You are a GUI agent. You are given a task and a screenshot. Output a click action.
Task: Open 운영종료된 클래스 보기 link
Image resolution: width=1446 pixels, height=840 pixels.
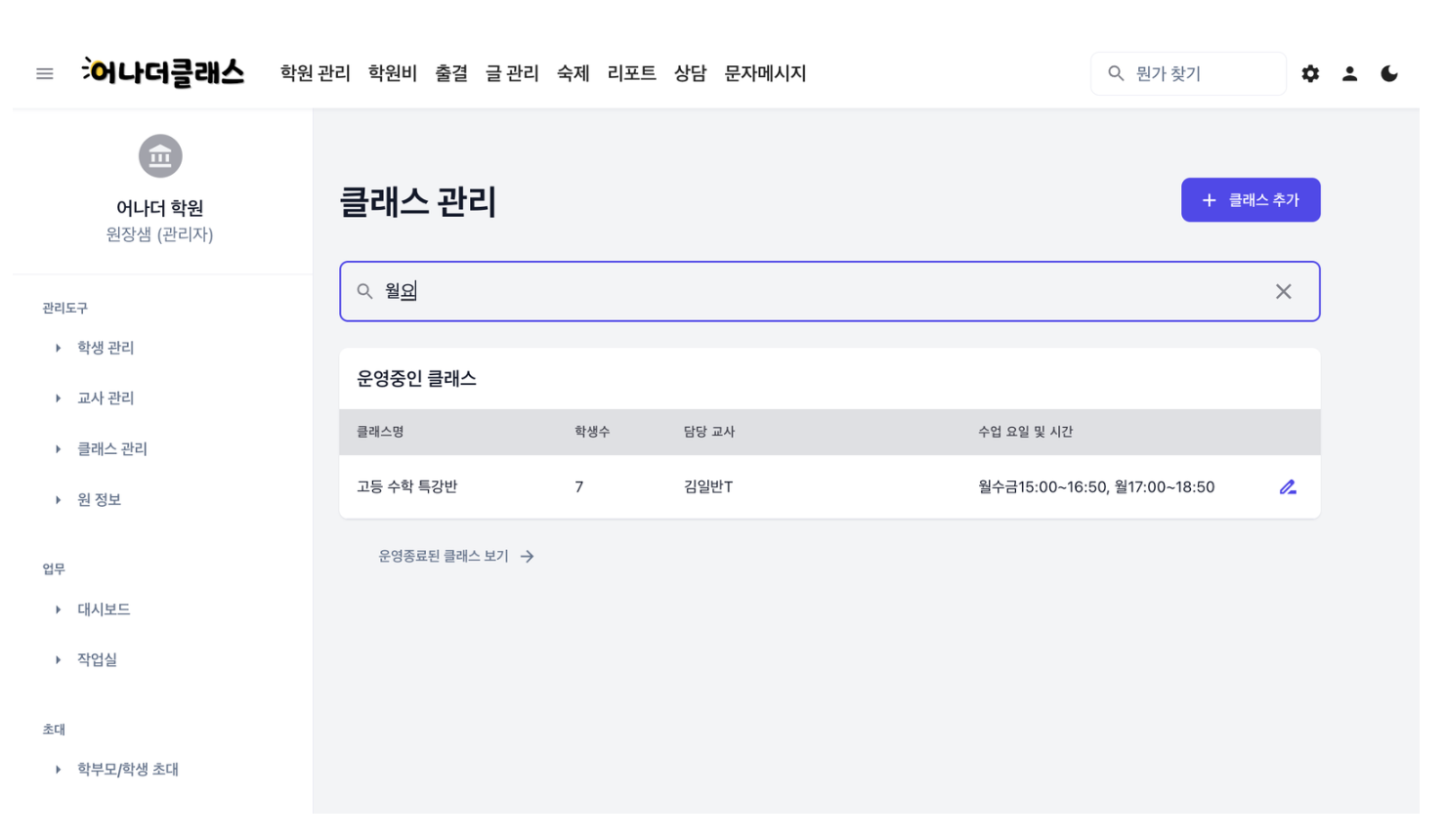[456, 556]
